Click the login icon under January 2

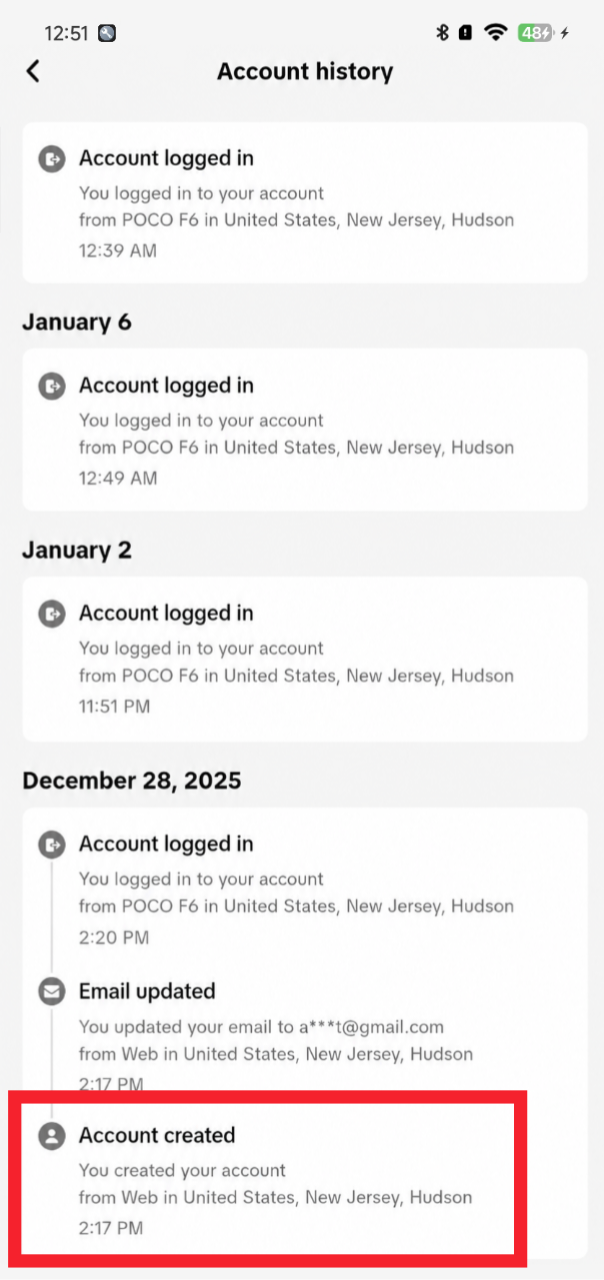(52, 613)
